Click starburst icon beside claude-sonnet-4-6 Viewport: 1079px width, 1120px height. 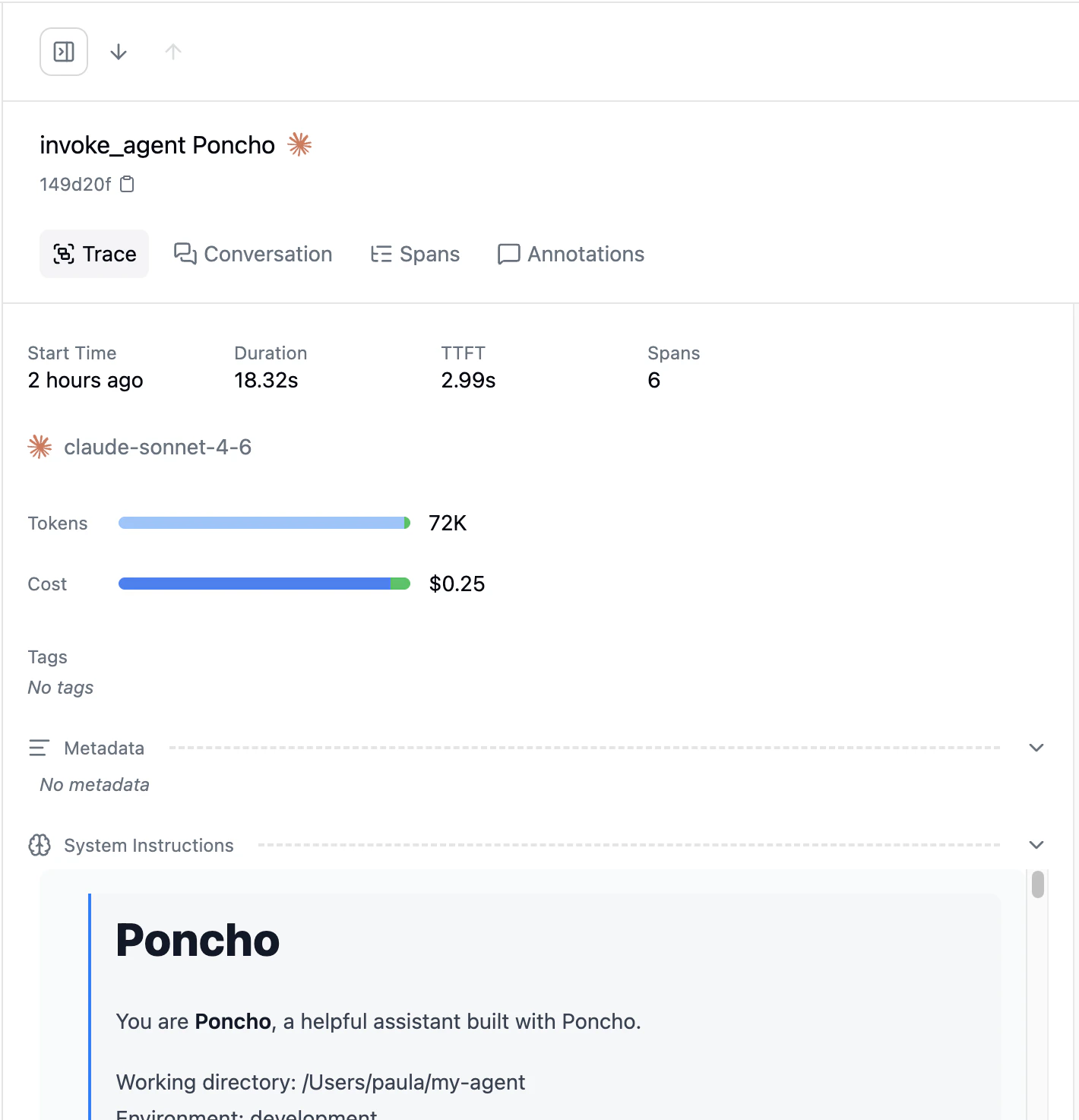pyautogui.click(x=40, y=447)
